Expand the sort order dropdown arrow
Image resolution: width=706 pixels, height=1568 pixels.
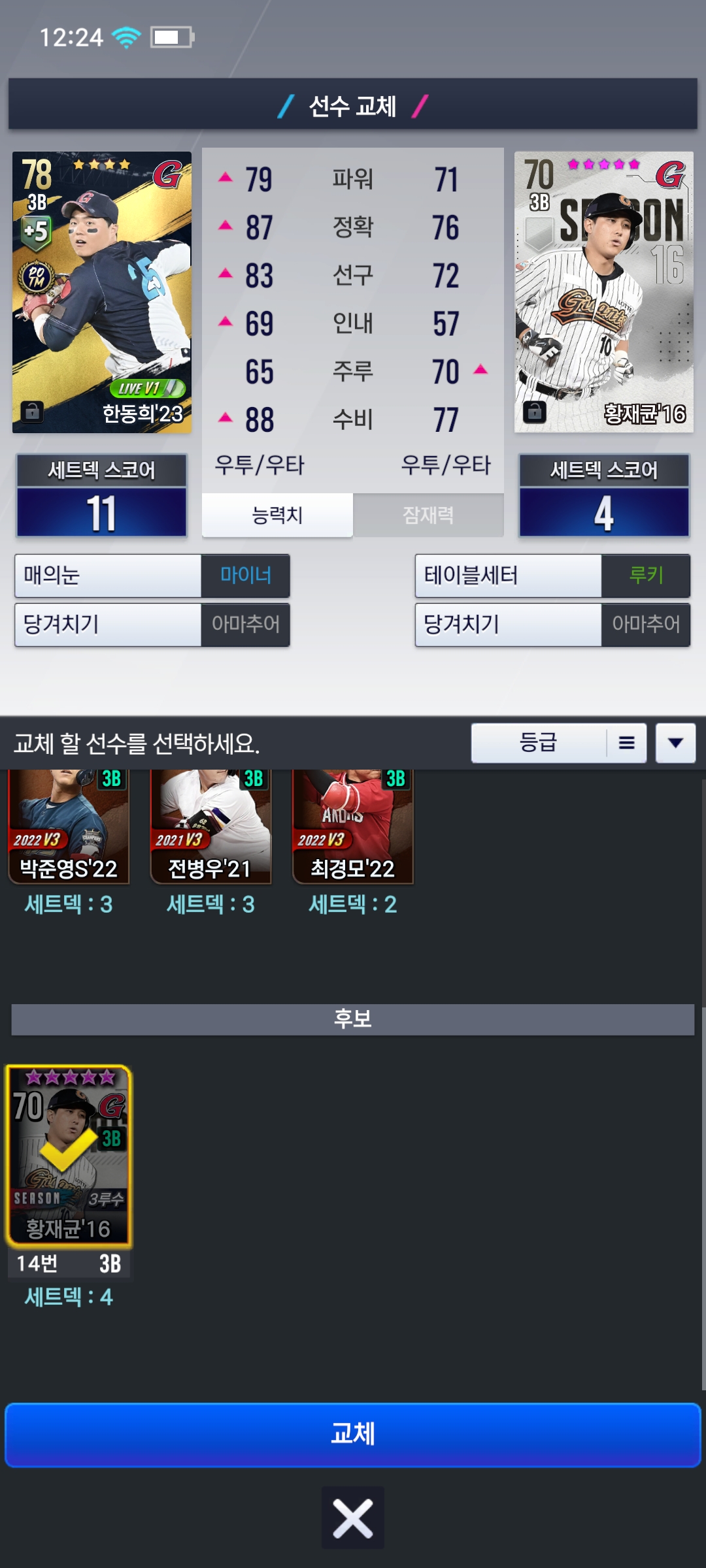click(676, 743)
